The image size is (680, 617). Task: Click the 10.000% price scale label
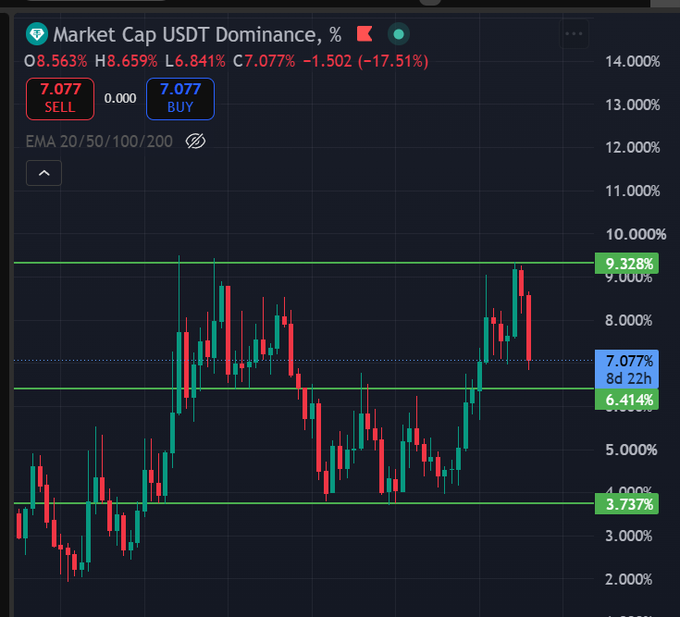point(636,235)
